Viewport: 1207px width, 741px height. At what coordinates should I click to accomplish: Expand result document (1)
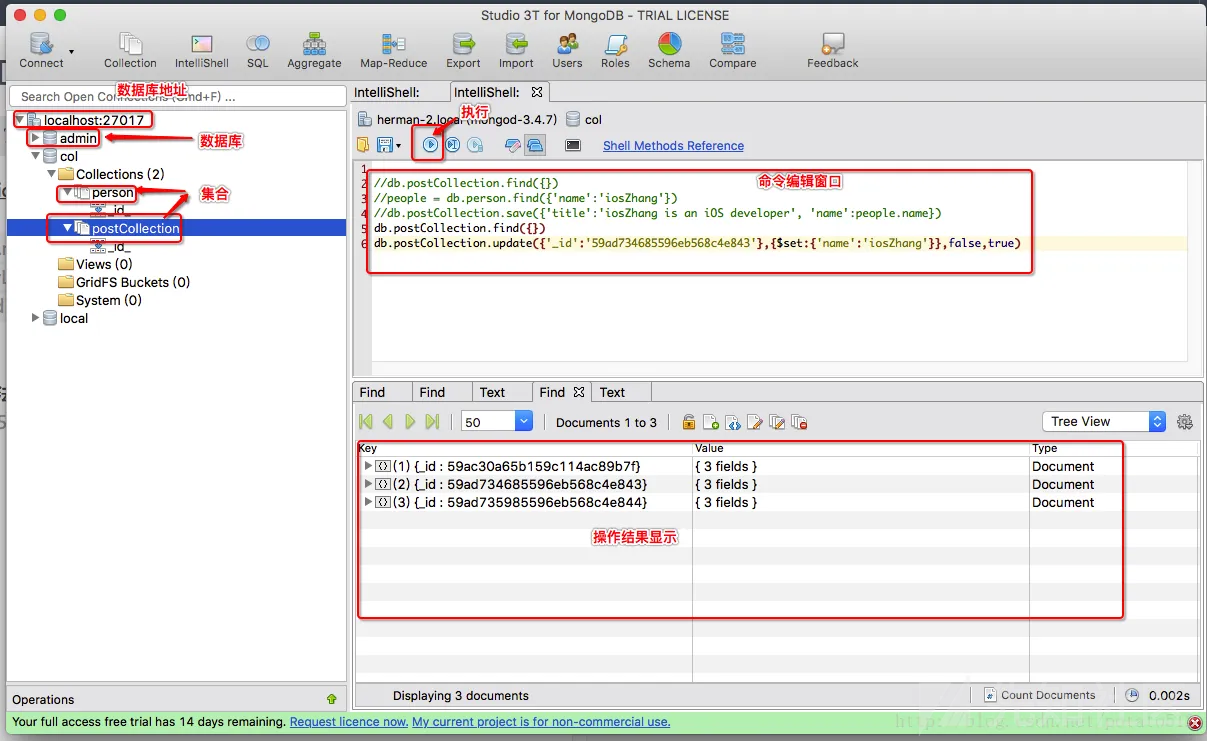368,466
